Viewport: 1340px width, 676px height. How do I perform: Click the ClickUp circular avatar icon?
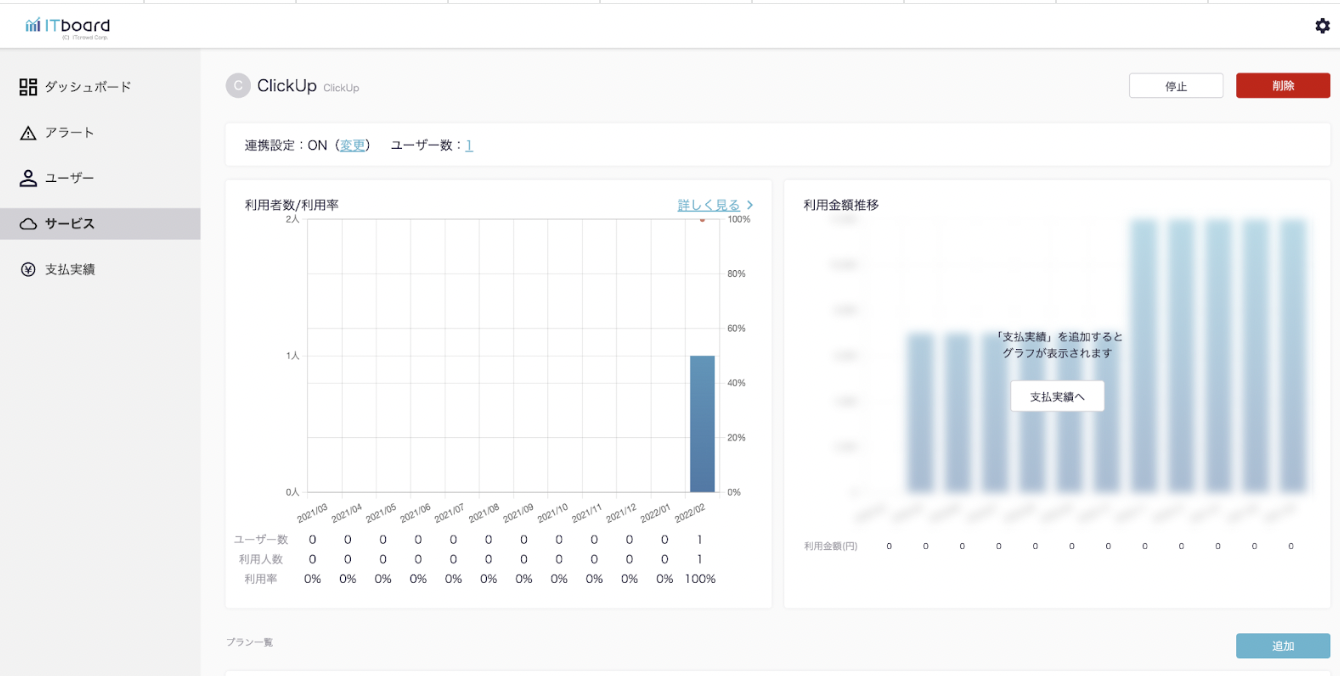[x=237, y=86]
